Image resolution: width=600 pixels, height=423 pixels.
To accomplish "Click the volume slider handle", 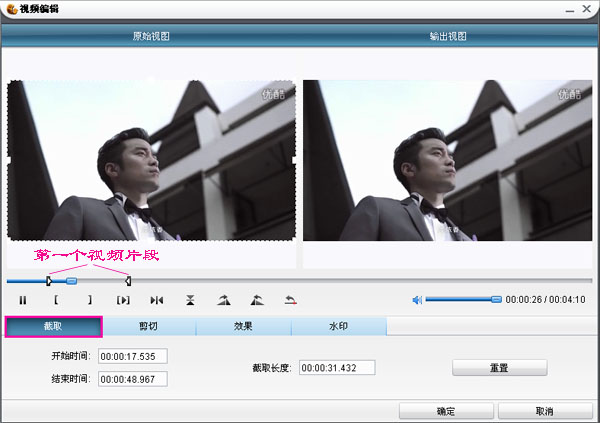I will pyautogui.click(x=496, y=299).
